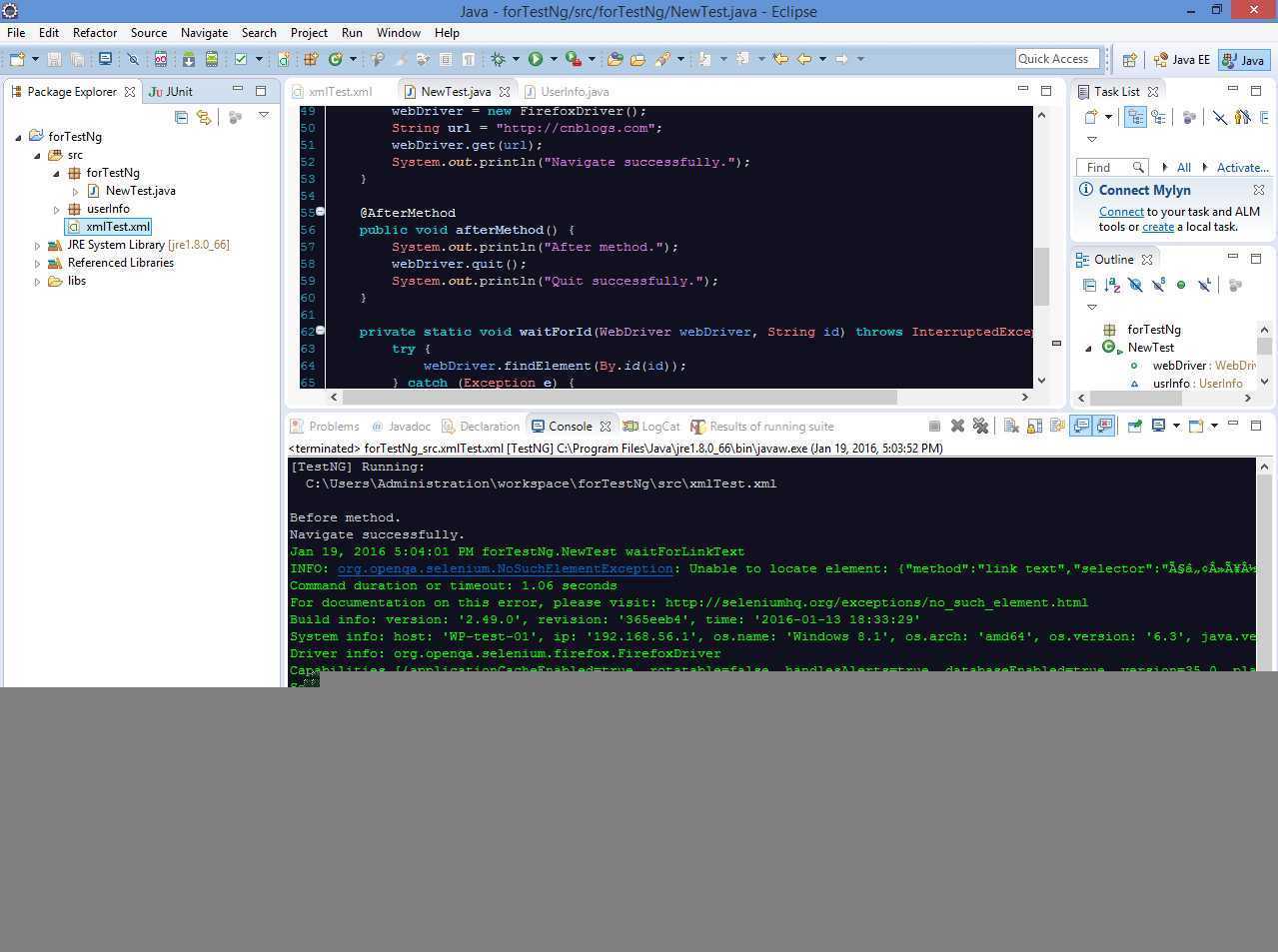Expand Referenced Libraries node
This screenshot has height=952, width=1278.
pyautogui.click(x=38, y=263)
